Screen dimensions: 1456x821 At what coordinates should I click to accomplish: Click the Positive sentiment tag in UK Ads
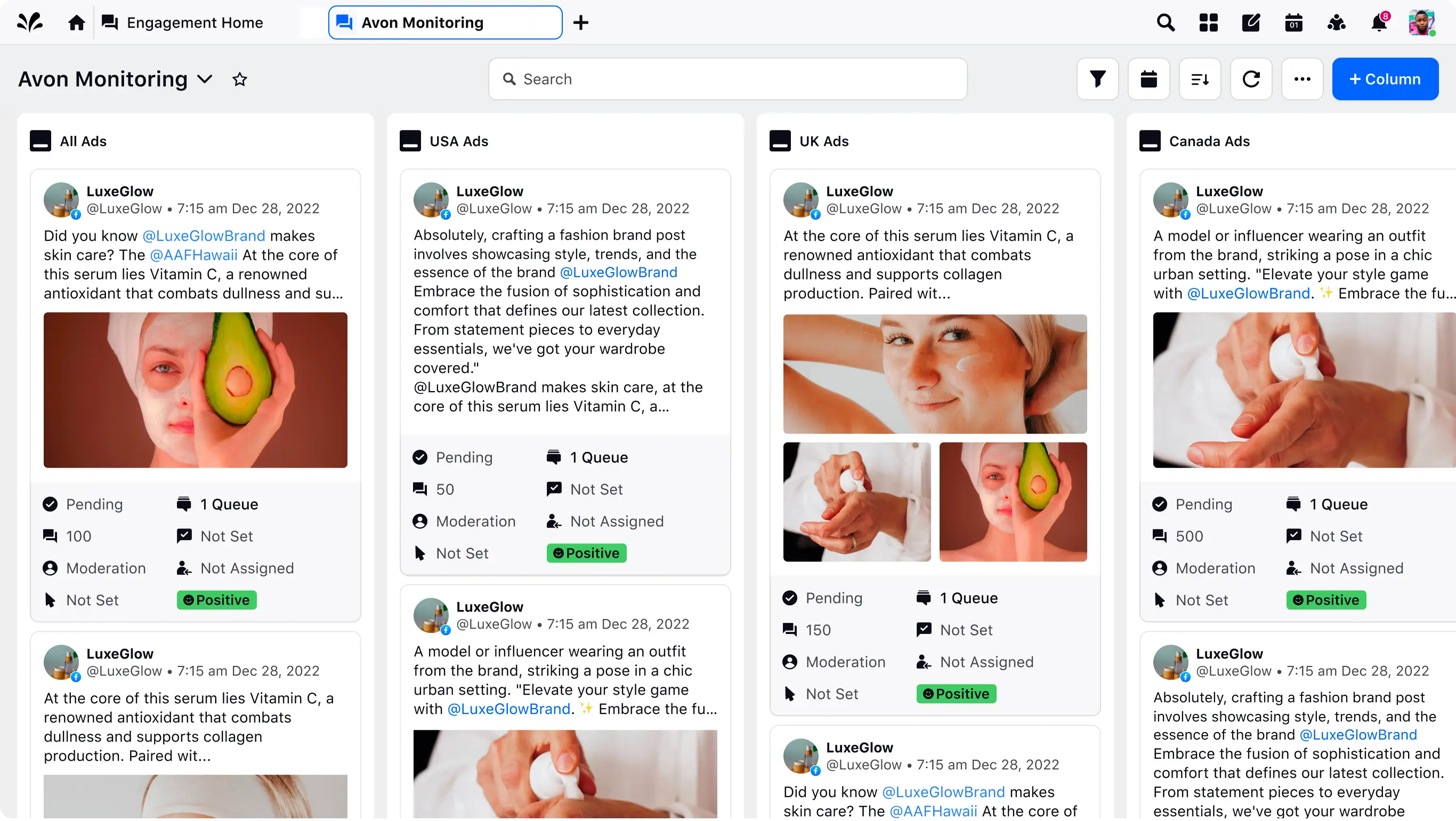coord(956,694)
